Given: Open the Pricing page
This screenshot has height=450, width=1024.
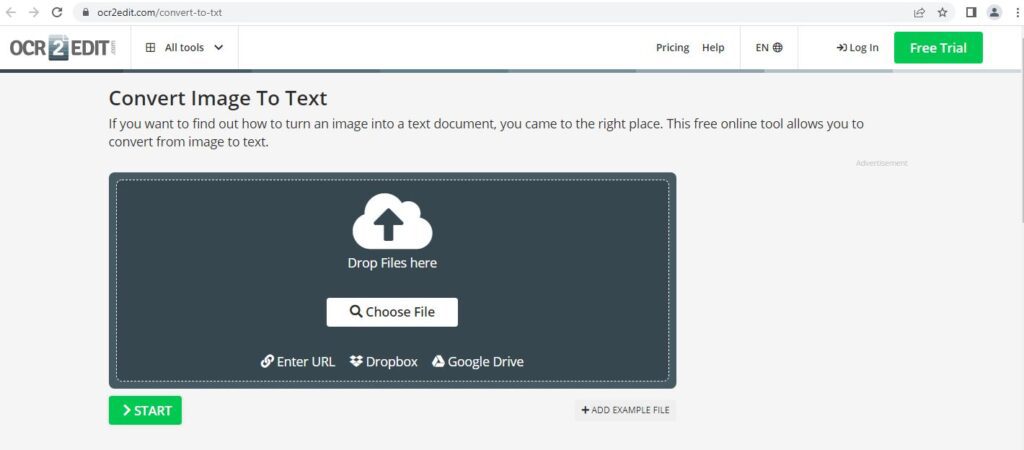Looking at the screenshot, I should tap(673, 48).
